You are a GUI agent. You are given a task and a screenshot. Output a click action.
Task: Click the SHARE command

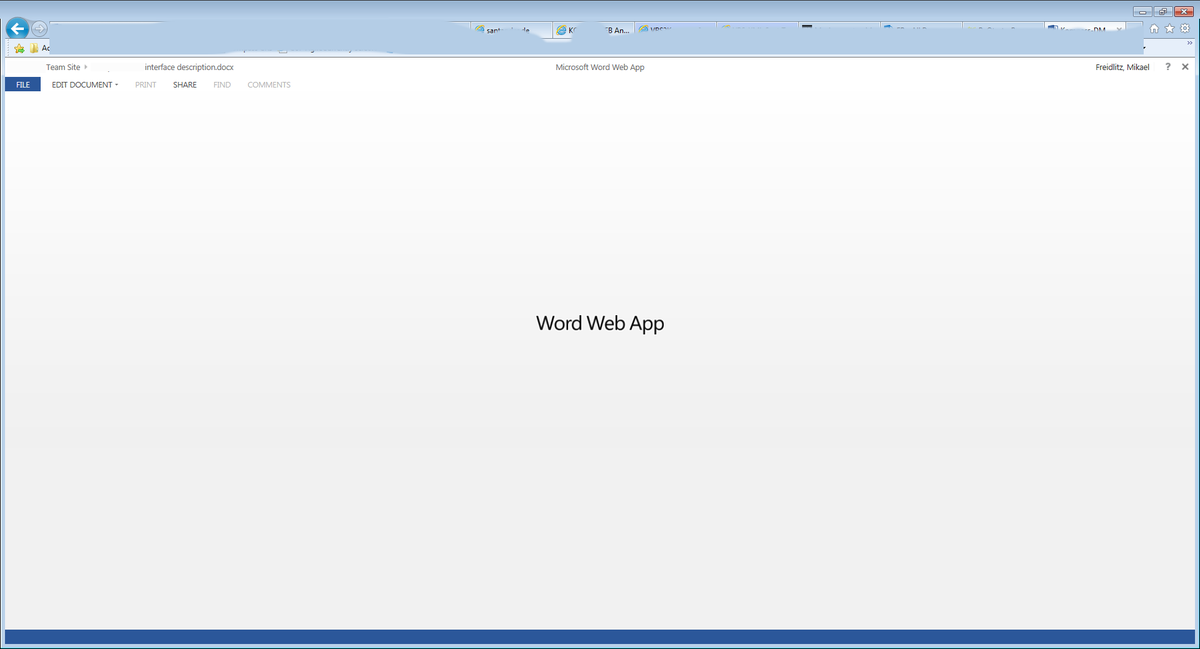[185, 85]
